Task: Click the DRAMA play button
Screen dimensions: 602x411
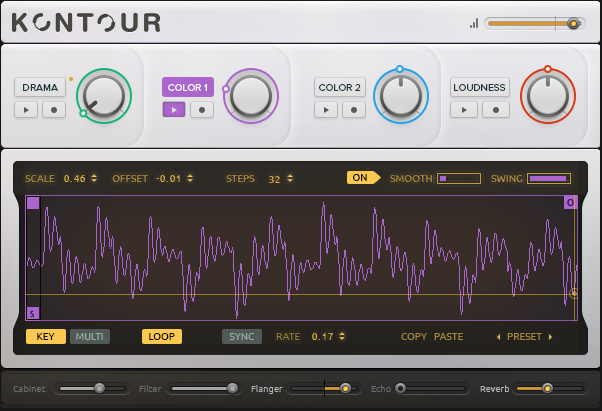Action: (x=26, y=110)
